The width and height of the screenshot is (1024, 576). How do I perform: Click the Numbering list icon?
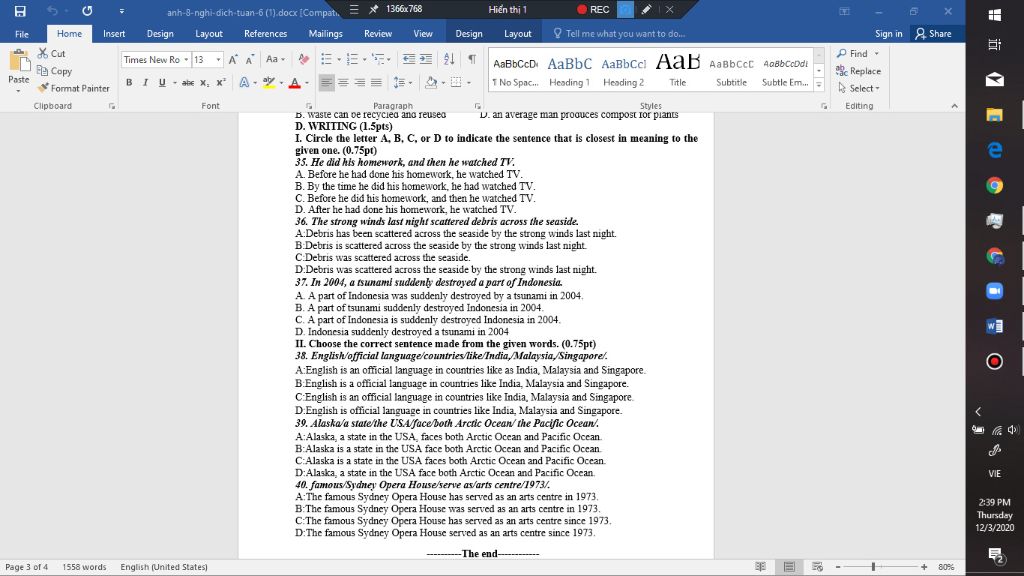(352, 59)
